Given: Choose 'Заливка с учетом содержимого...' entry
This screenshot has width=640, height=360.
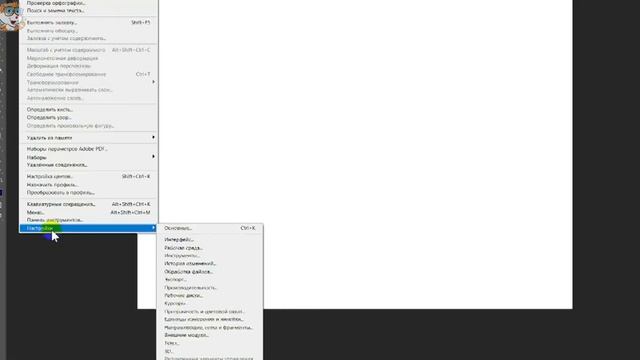Looking at the screenshot, I should [x=88, y=38].
